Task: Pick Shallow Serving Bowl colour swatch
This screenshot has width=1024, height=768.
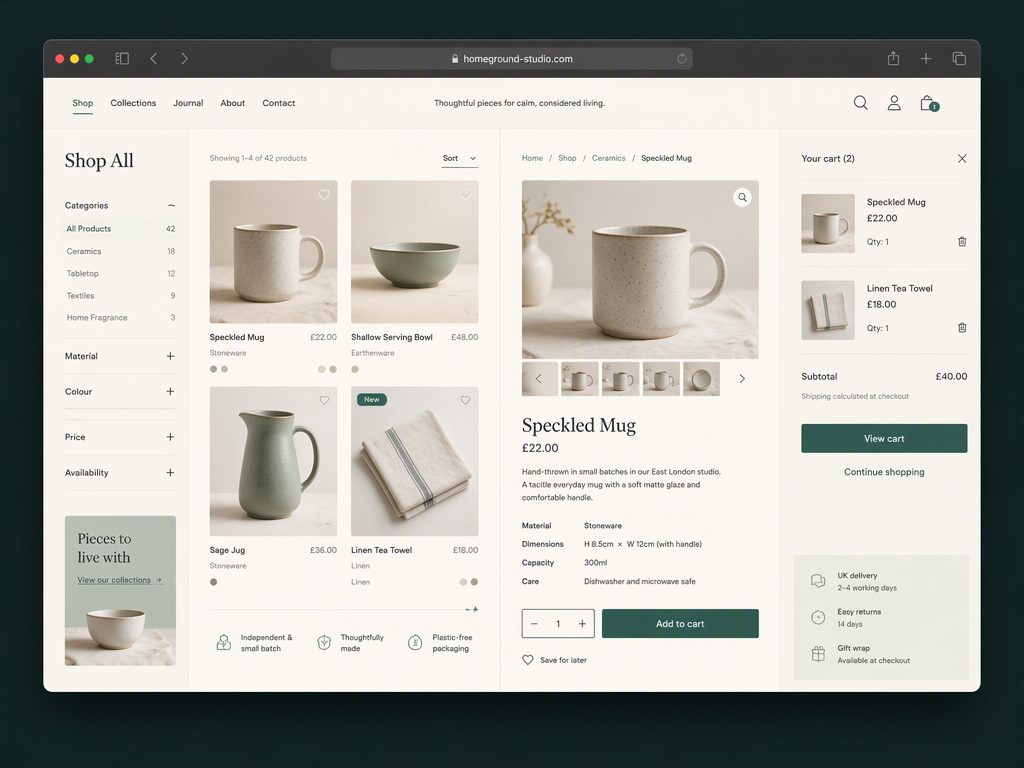Action: tap(355, 369)
